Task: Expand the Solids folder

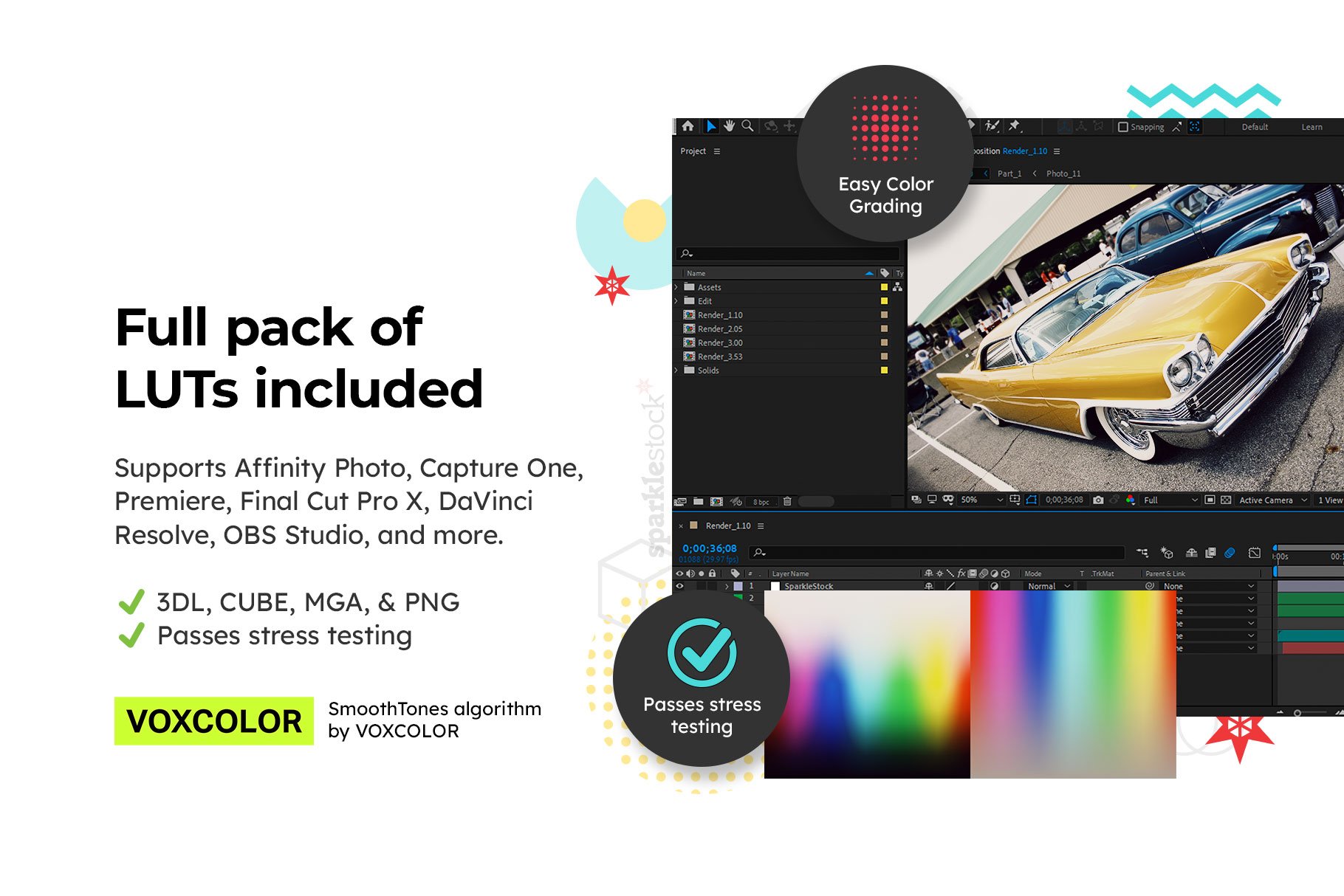Action: [676, 371]
